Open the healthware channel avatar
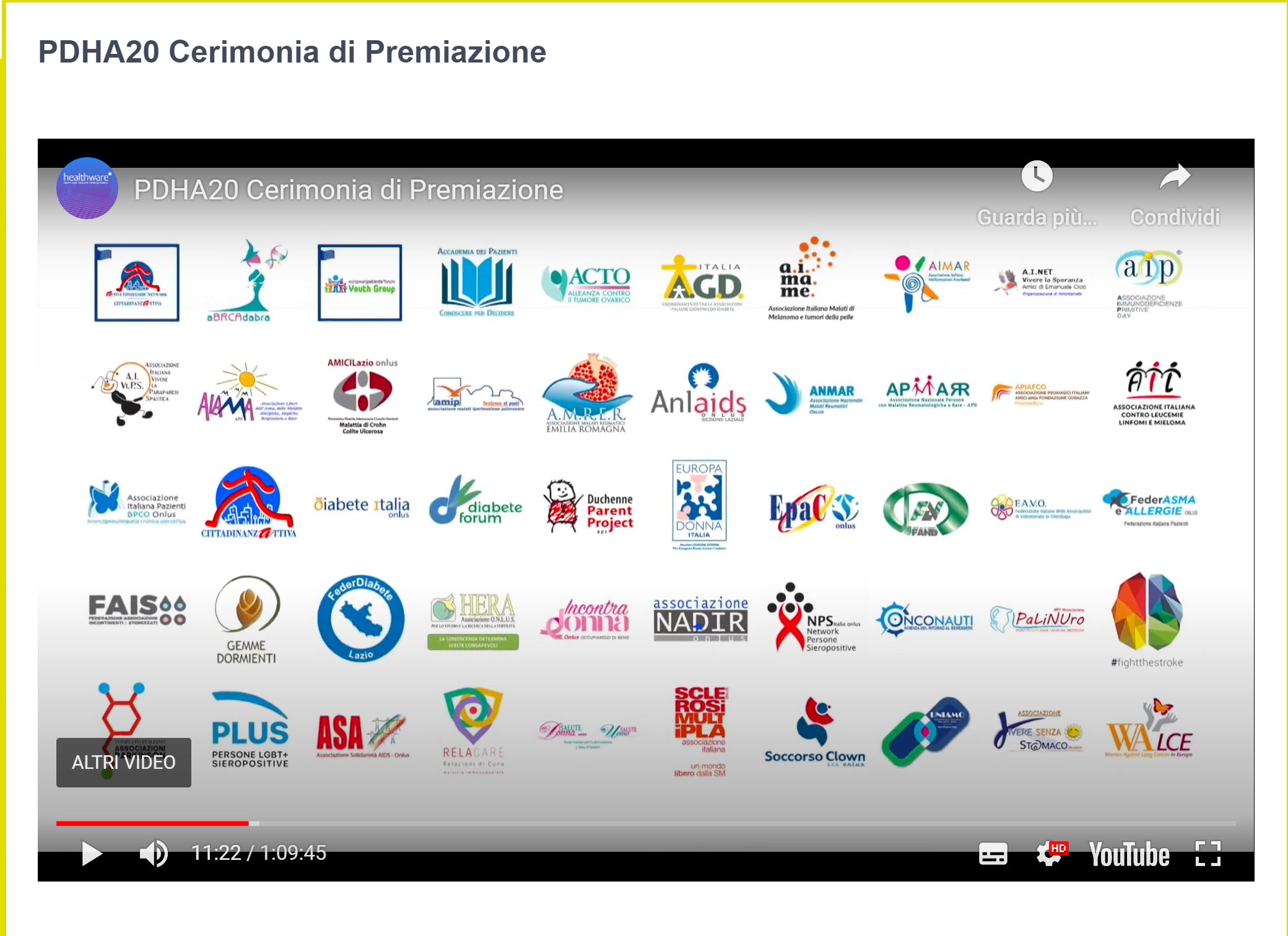This screenshot has height=936, width=1288. [87, 188]
